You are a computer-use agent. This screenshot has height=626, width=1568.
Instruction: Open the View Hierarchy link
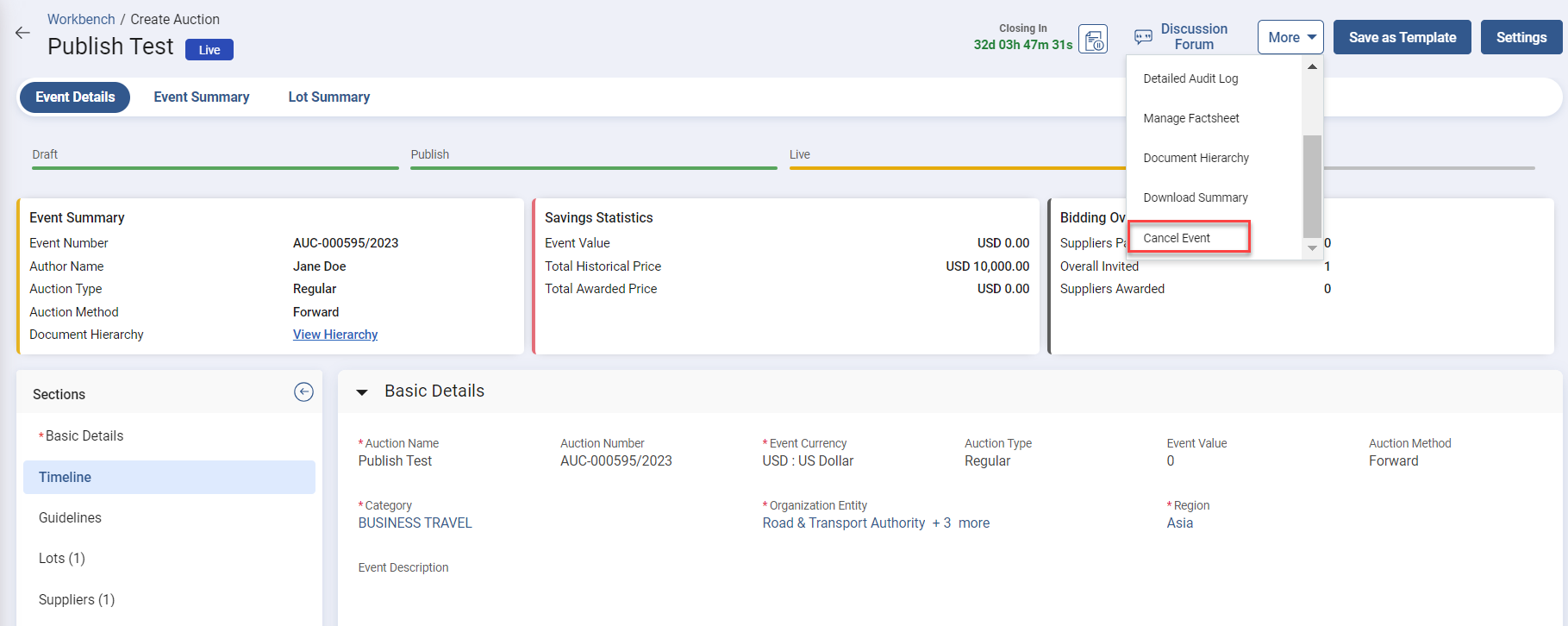[334, 335]
